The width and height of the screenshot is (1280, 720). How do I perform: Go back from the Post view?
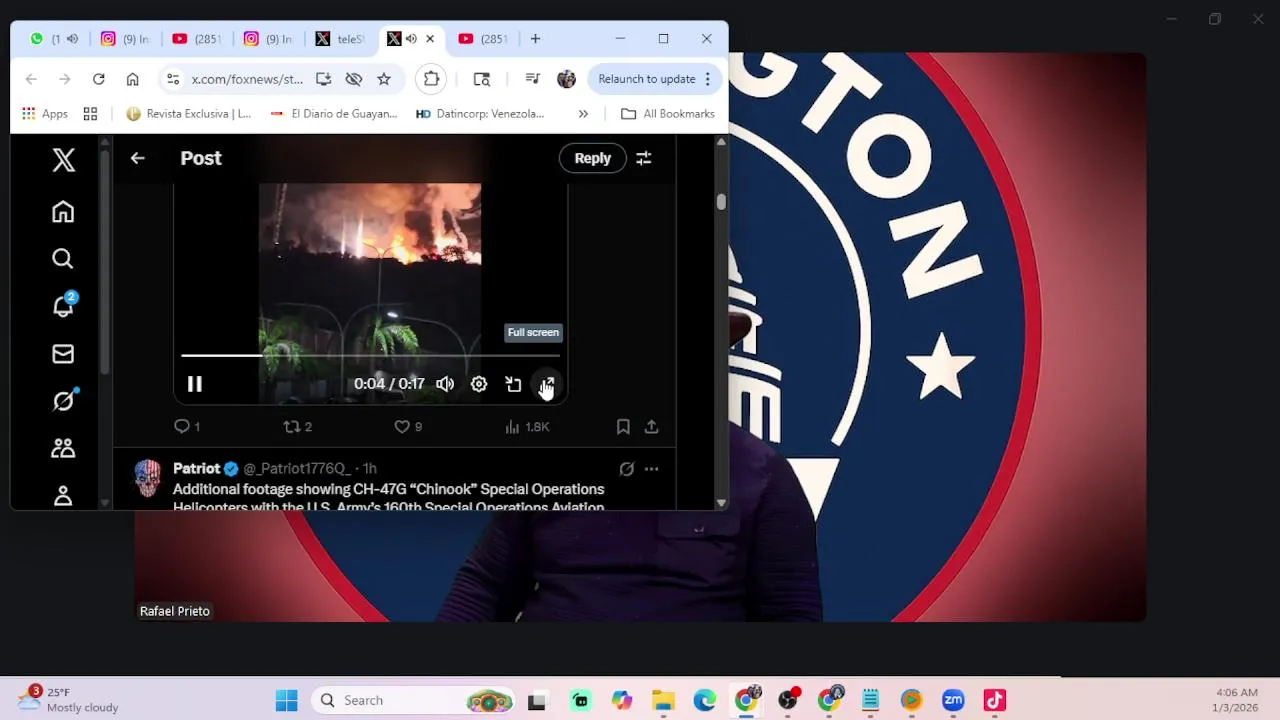[138, 158]
